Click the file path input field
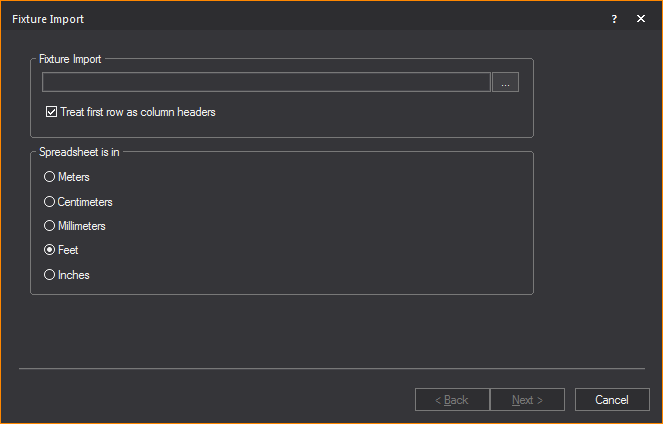 click(266, 83)
